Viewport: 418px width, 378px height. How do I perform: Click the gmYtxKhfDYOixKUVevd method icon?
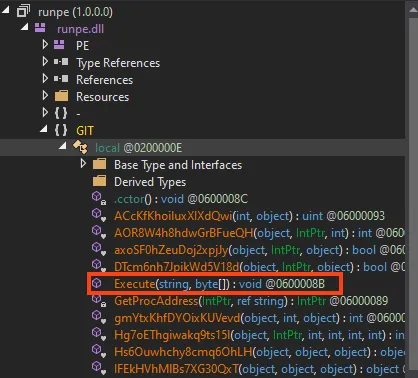tap(99, 317)
